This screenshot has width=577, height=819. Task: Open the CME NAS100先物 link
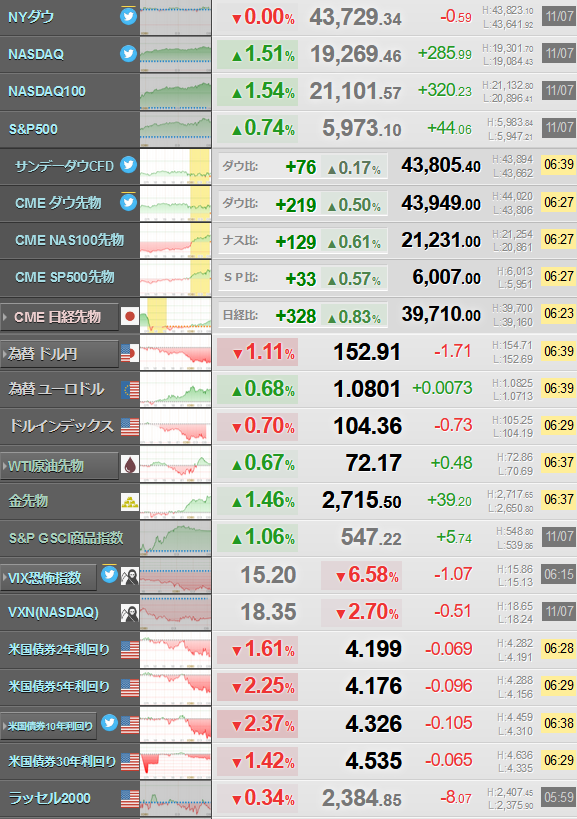click(69, 240)
